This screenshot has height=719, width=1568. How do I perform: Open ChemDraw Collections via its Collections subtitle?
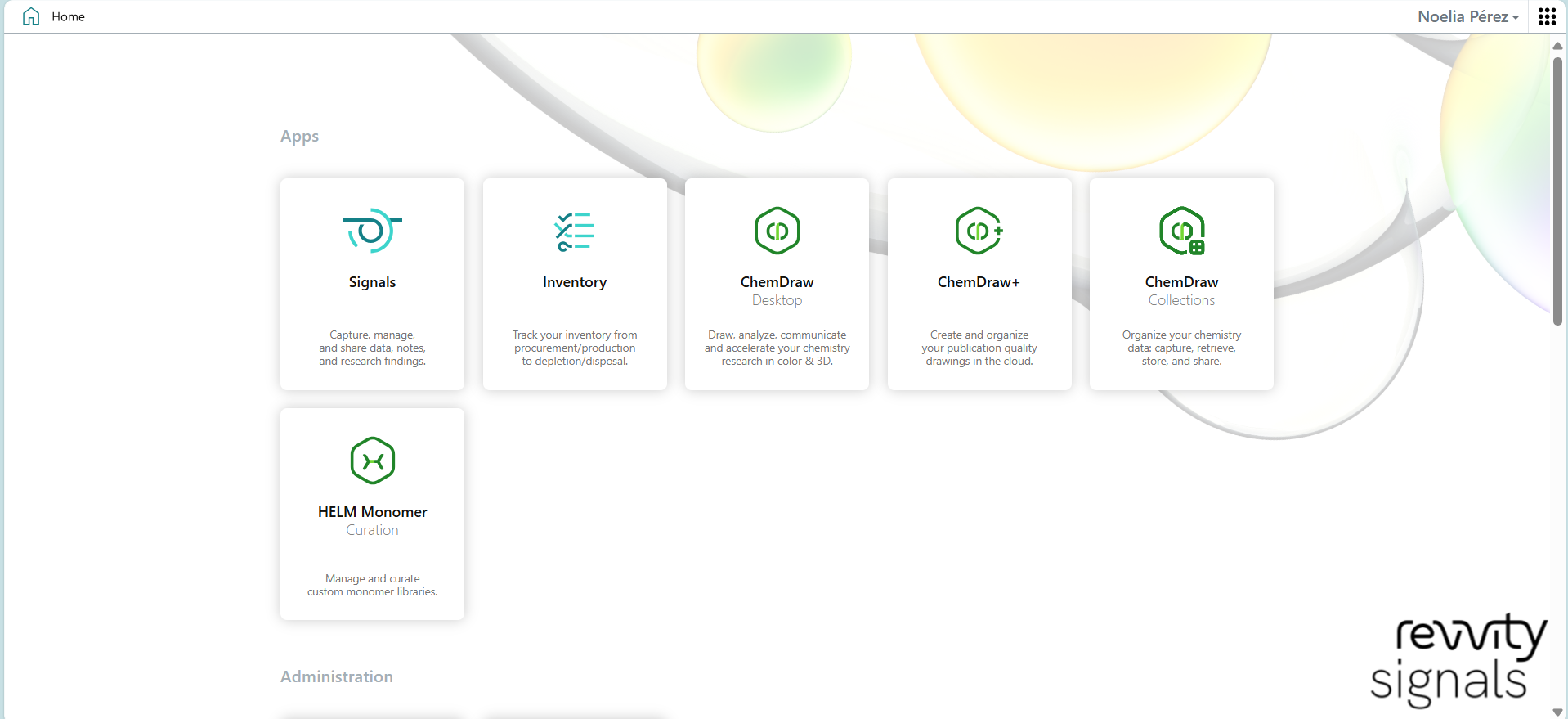point(1181,300)
